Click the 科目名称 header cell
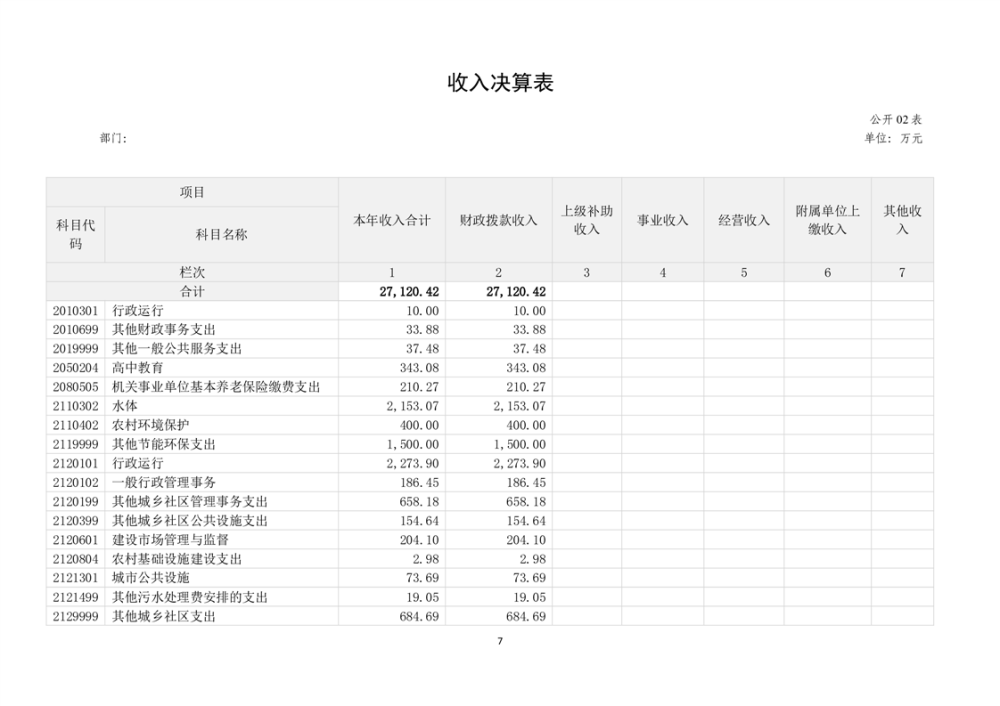The height and width of the screenshot is (706, 1000). pos(221,234)
